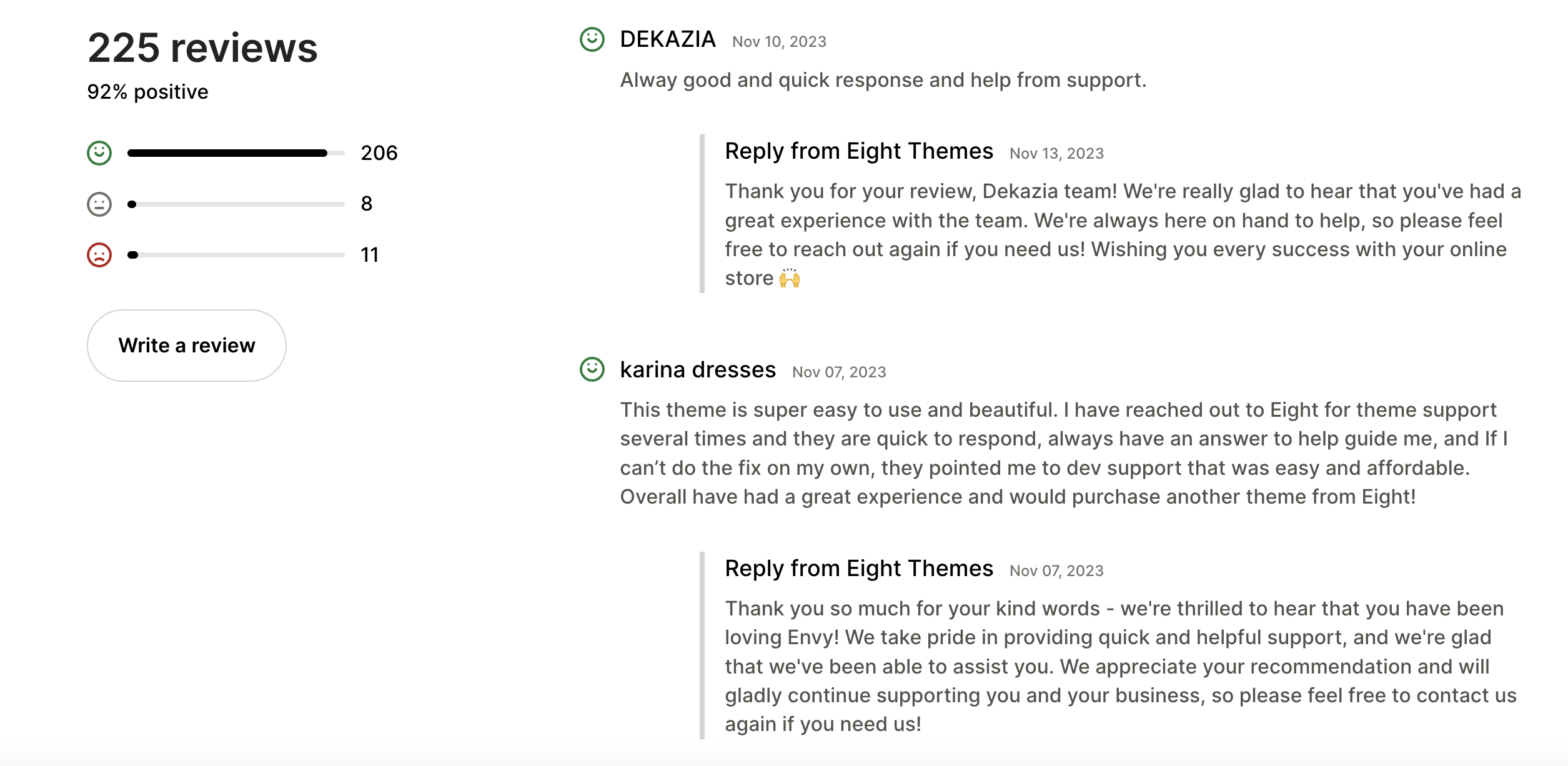Click the Write a review button
The width and height of the screenshot is (1568, 766).
click(186, 345)
